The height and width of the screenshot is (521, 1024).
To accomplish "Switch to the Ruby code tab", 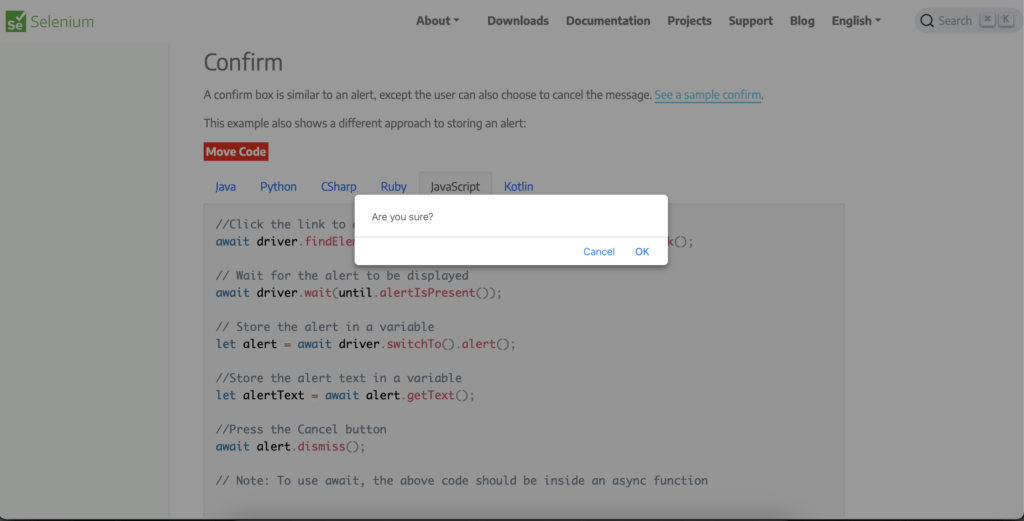I will 393,187.
